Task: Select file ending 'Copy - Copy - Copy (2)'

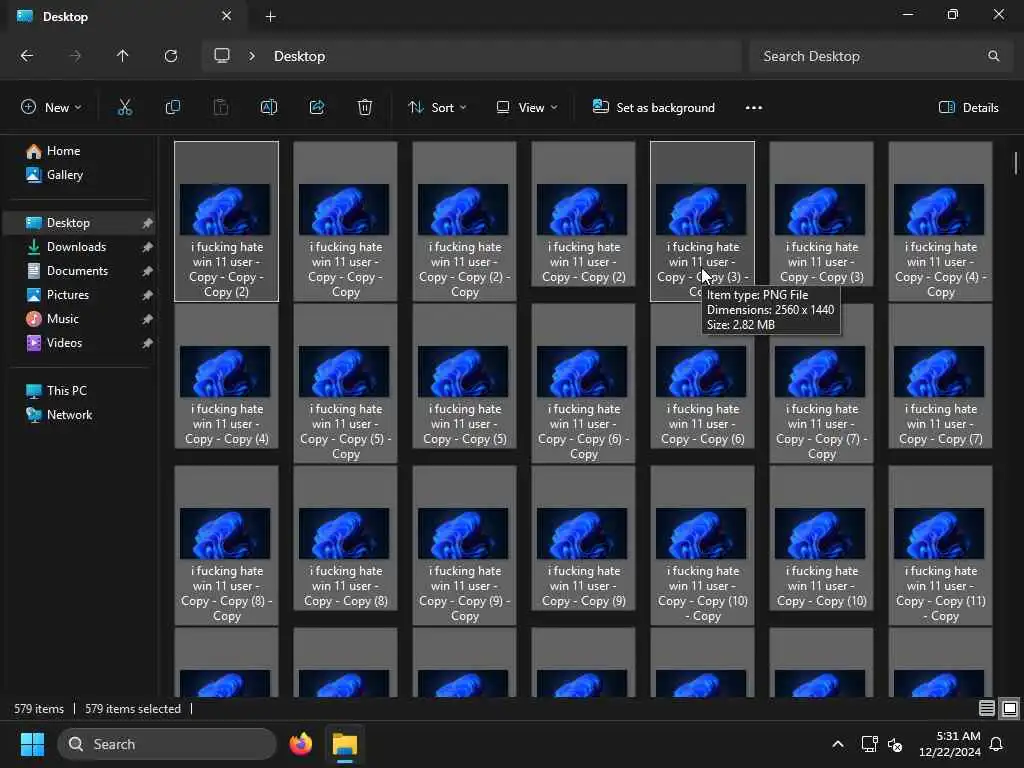Action: pyautogui.click(x=227, y=221)
